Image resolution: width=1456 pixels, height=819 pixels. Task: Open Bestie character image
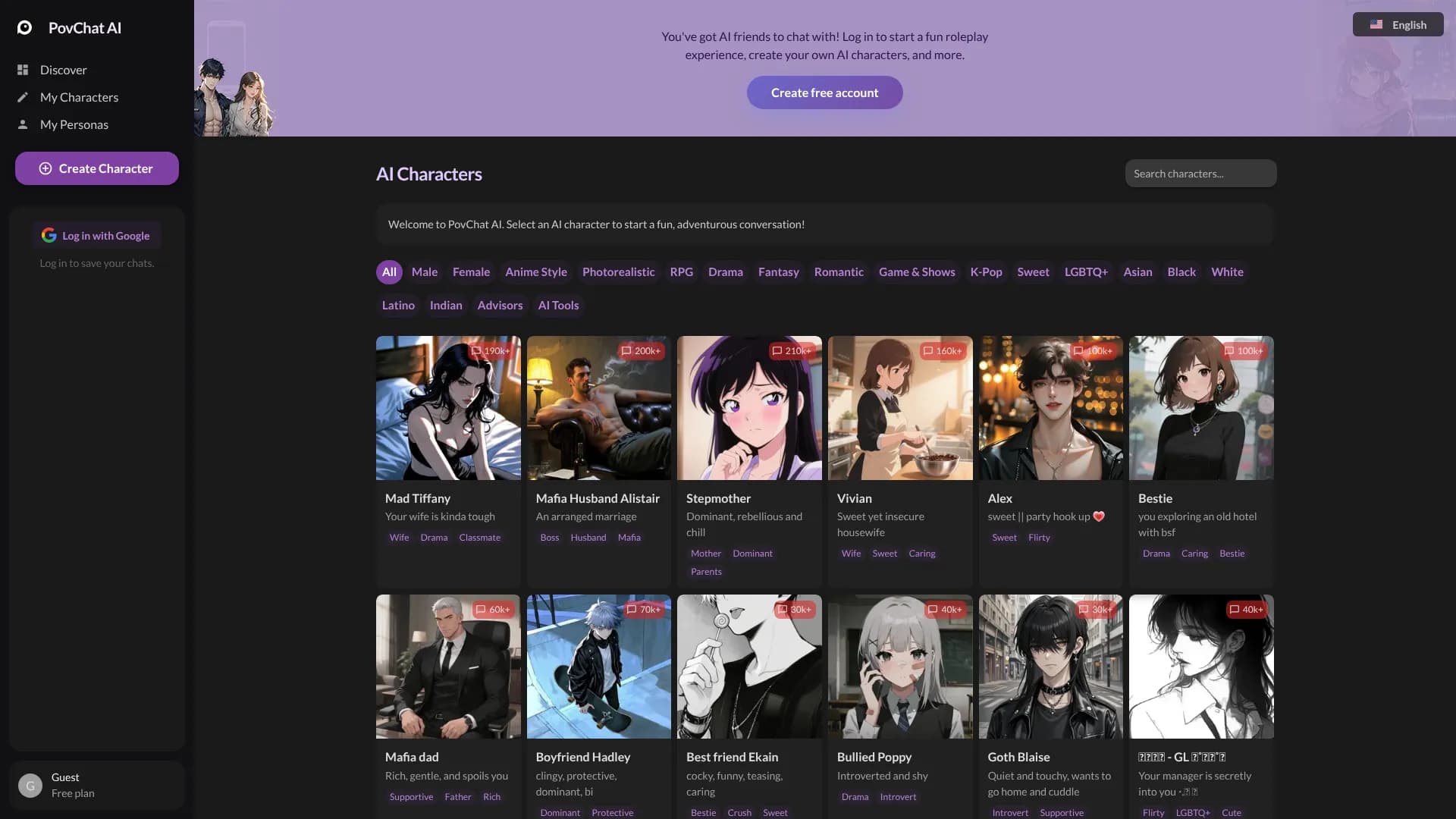tap(1201, 408)
